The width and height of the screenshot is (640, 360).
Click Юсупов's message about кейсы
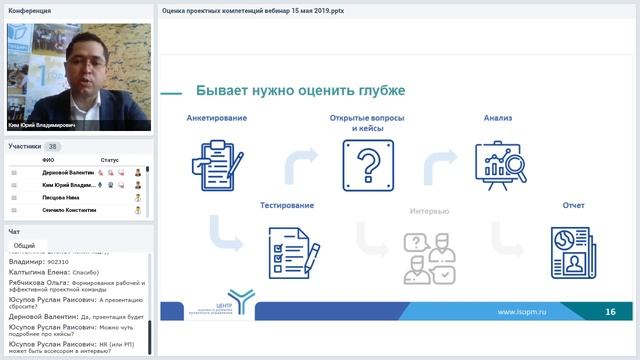point(71,330)
